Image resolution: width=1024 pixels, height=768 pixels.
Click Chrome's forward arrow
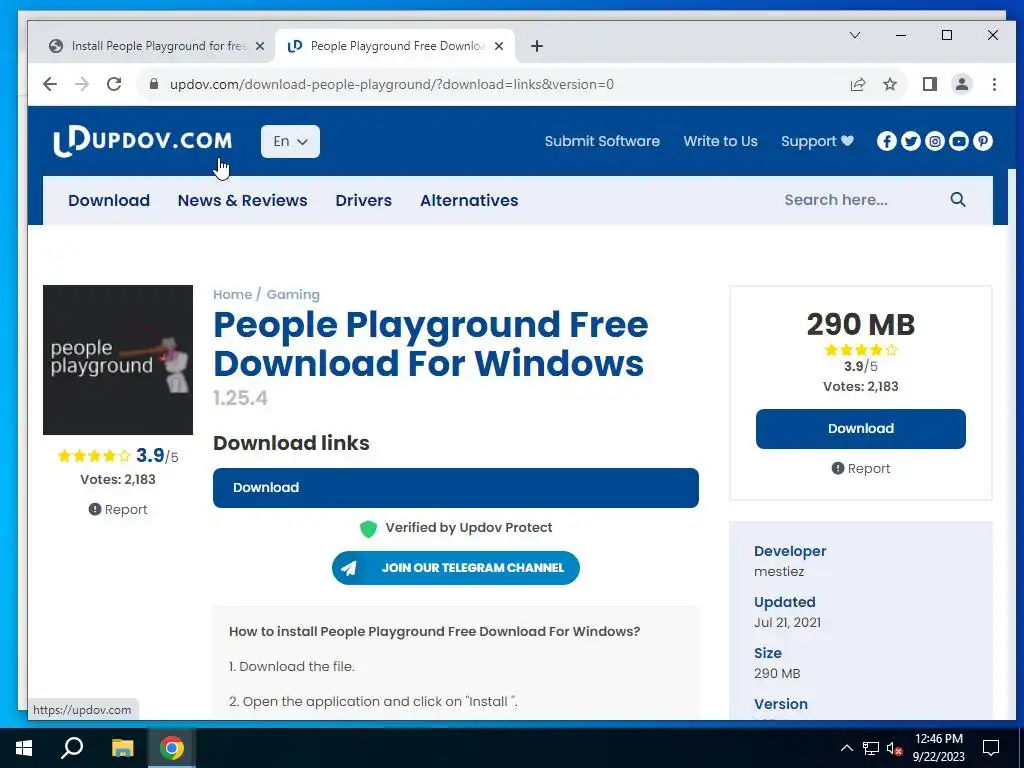(x=82, y=84)
